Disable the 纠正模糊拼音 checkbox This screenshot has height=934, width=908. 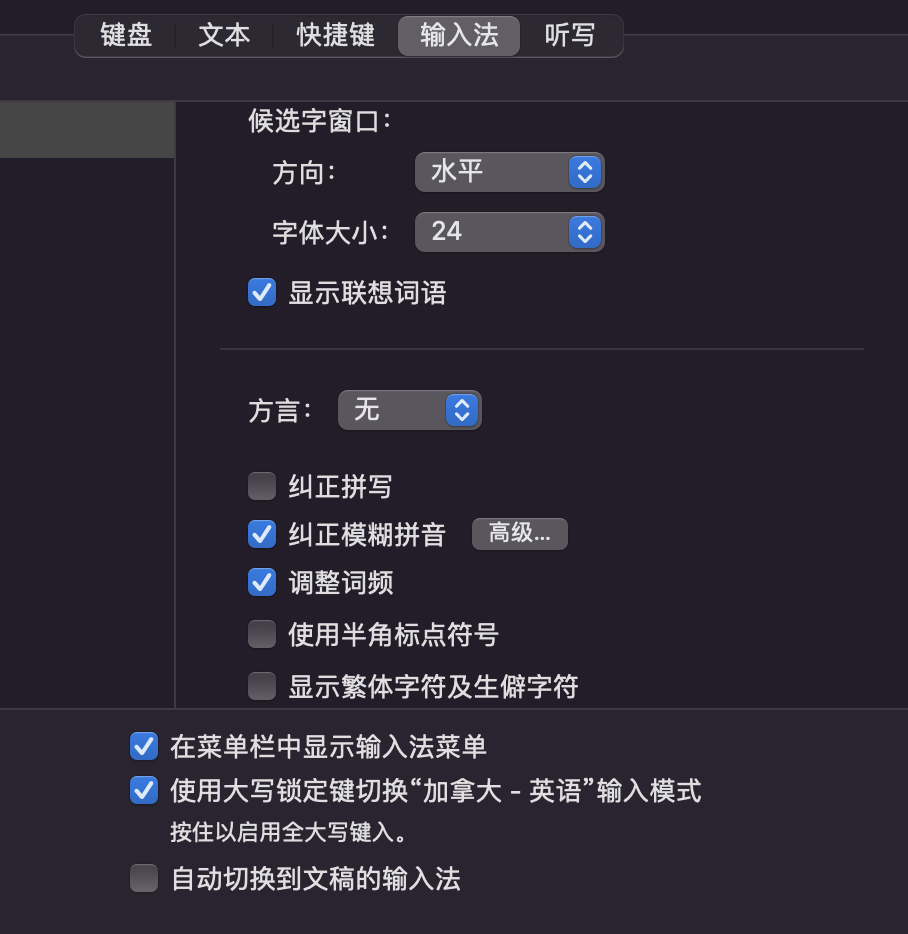(x=262, y=534)
